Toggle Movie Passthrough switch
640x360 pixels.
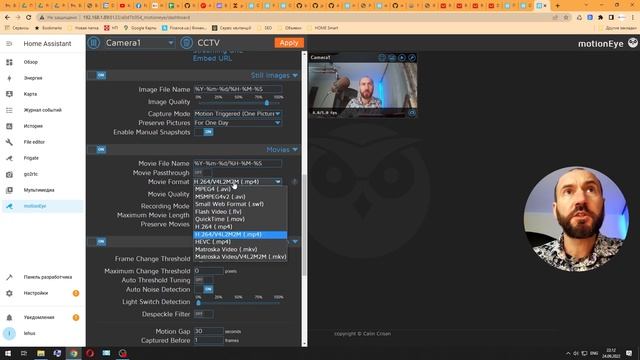203,173
